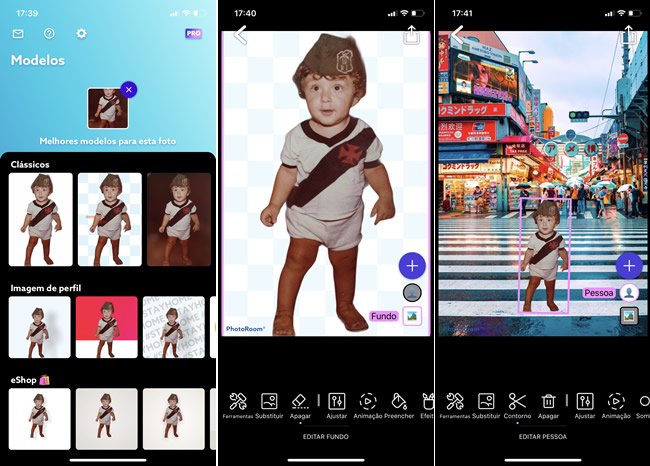Tap the plus button on Tokyo street image
The image size is (650, 466).
point(628,265)
